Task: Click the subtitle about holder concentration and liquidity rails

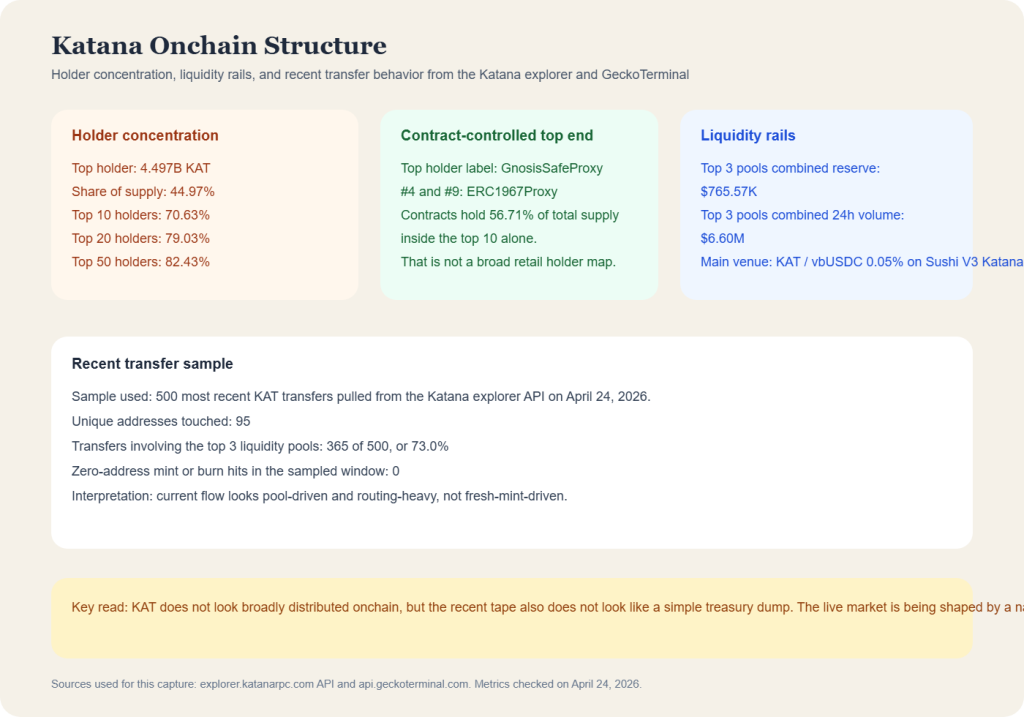Action: [x=369, y=74]
